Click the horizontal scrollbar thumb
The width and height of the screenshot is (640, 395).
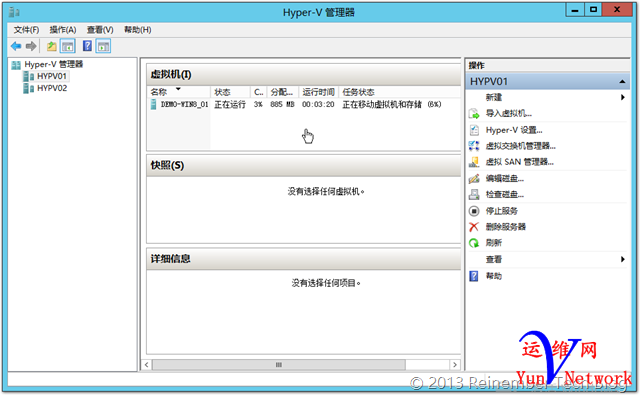(279, 364)
